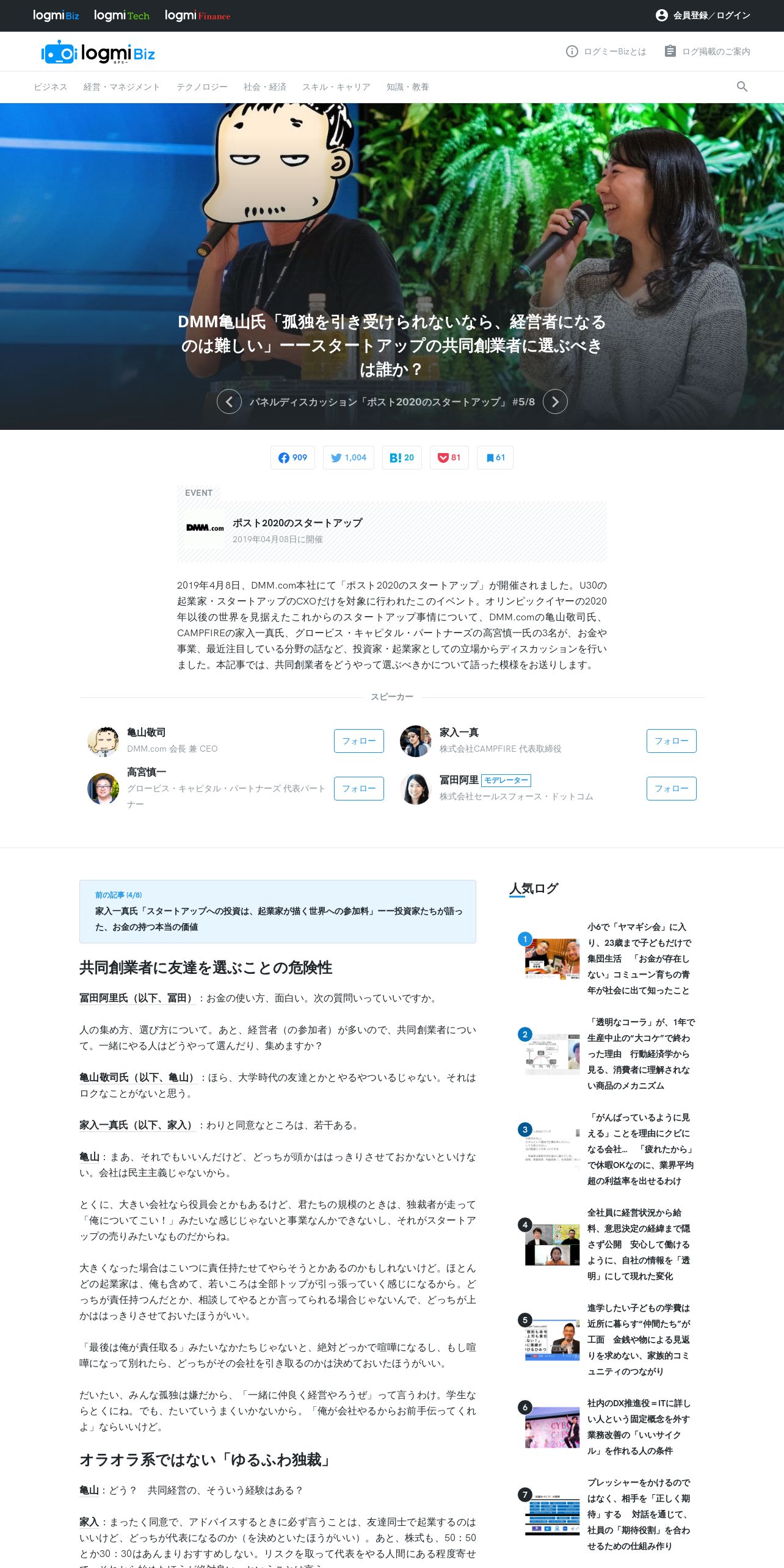Open the 社会・経済 category
The image size is (784, 1568).
(265, 87)
